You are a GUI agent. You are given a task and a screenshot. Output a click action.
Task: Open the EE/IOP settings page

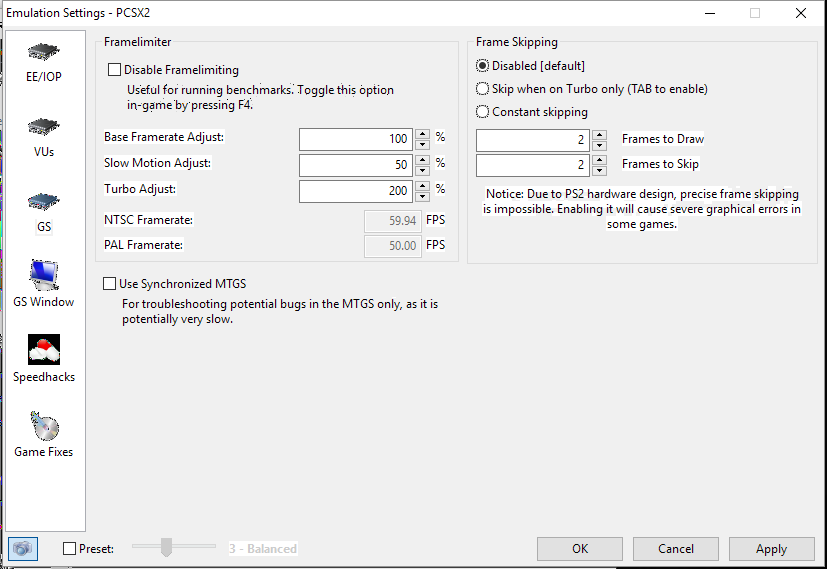click(44, 62)
